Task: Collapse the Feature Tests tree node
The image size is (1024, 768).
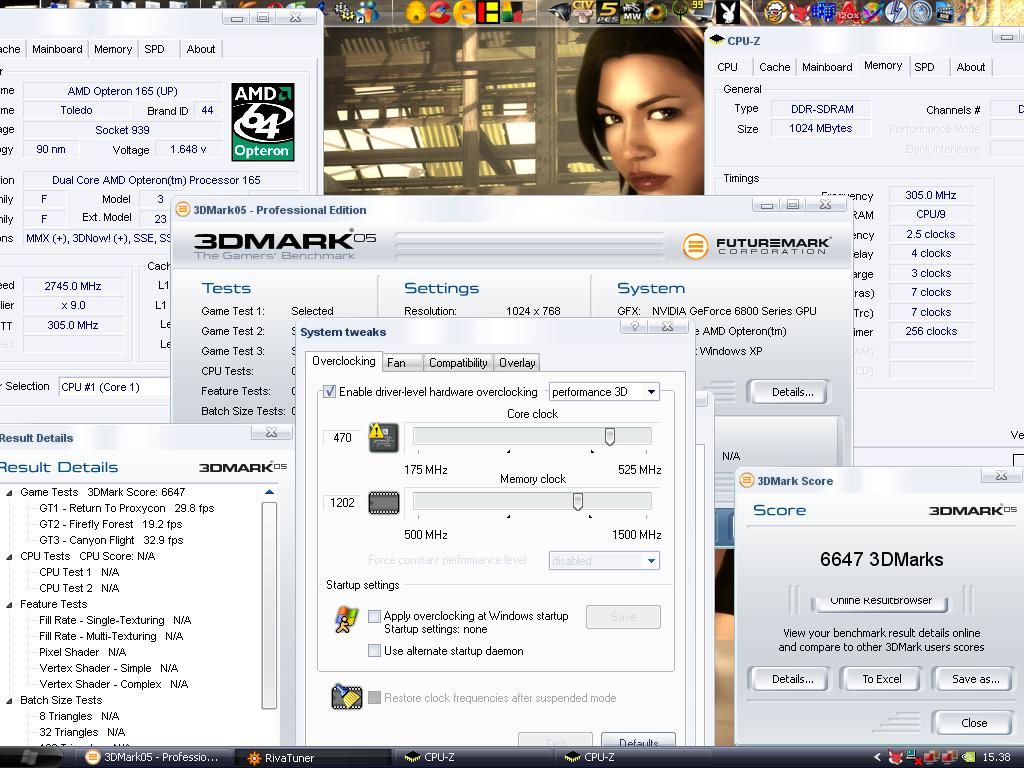Action: point(9,605)
